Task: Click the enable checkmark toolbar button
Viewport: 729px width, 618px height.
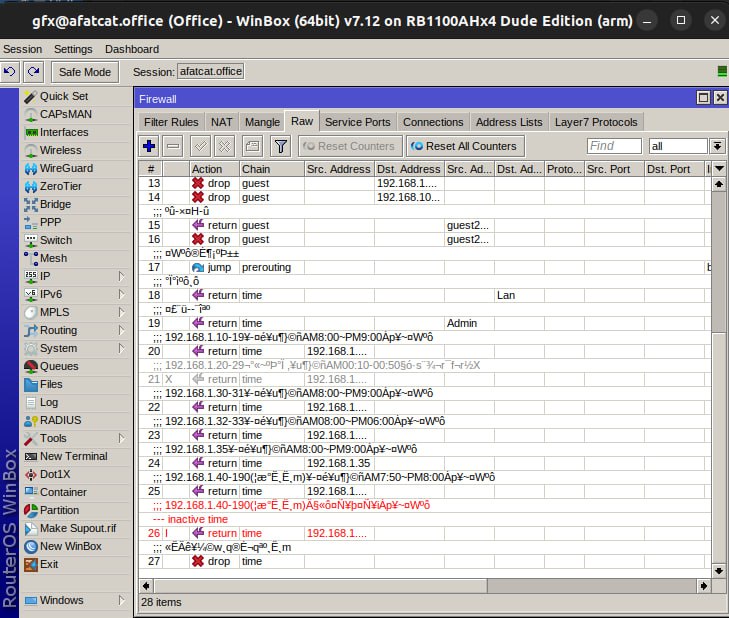Action: coord(201,147)
